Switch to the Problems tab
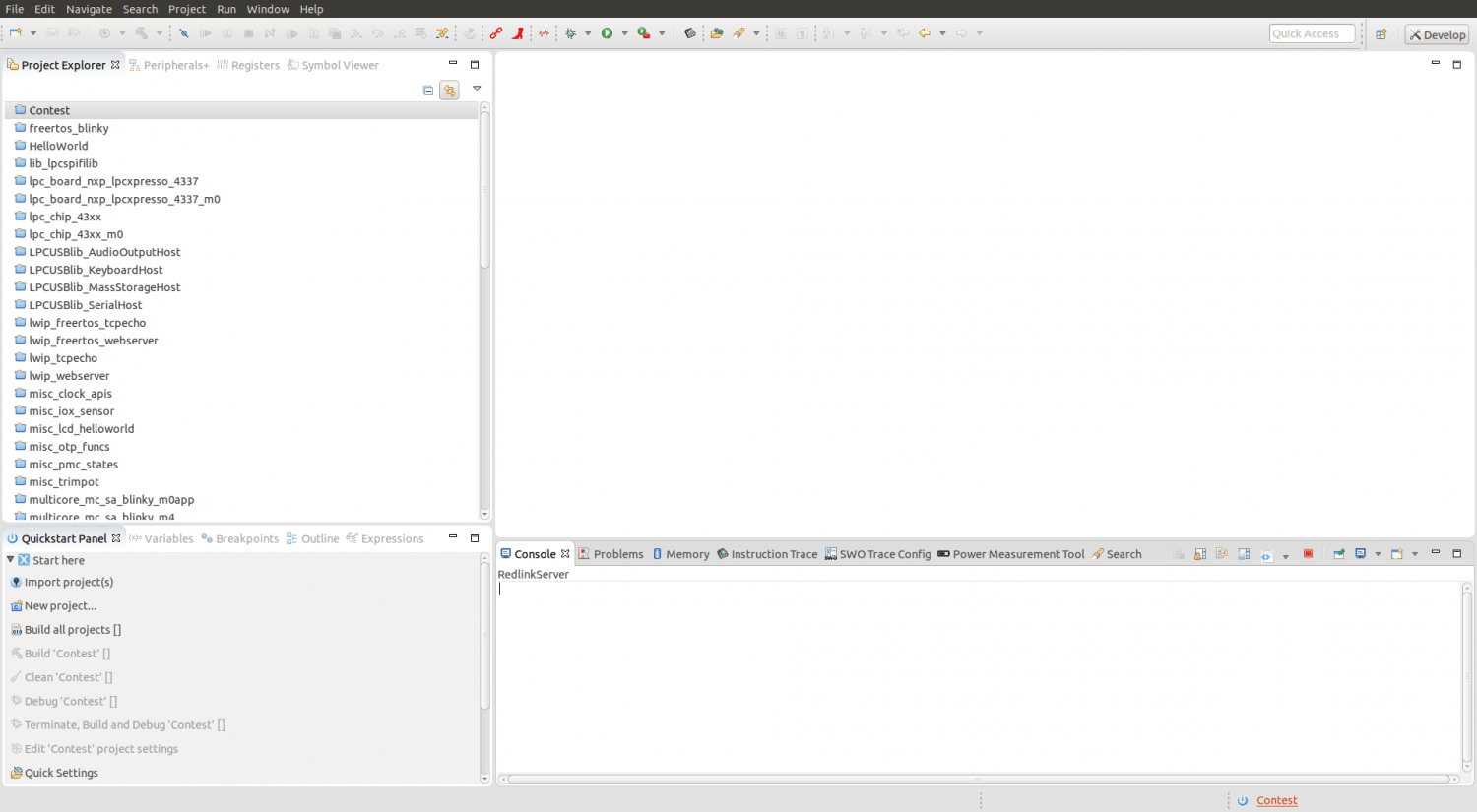This screenshot has height=812, width=1477. (x=610, y=554)
